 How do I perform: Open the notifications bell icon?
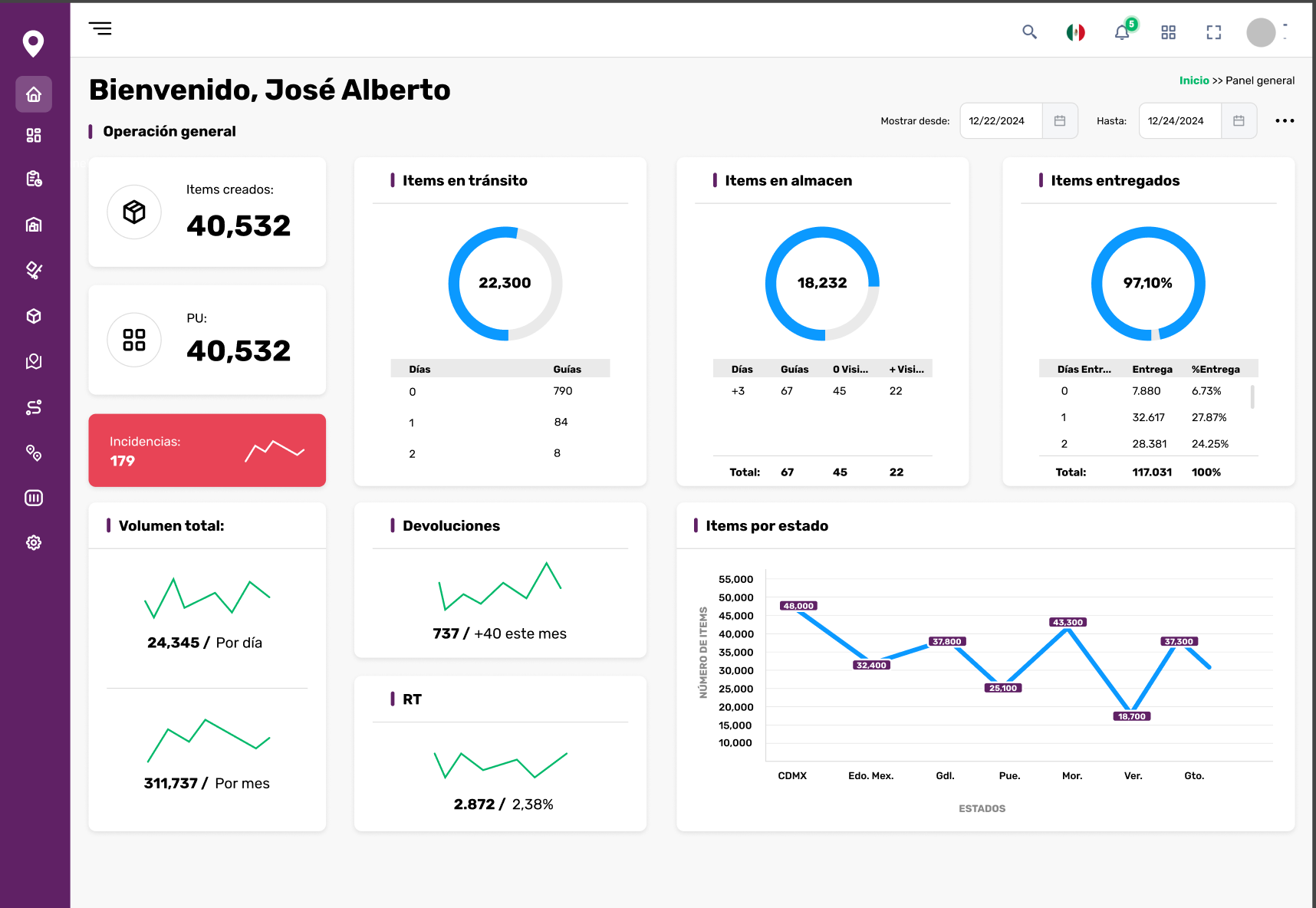1121,32
